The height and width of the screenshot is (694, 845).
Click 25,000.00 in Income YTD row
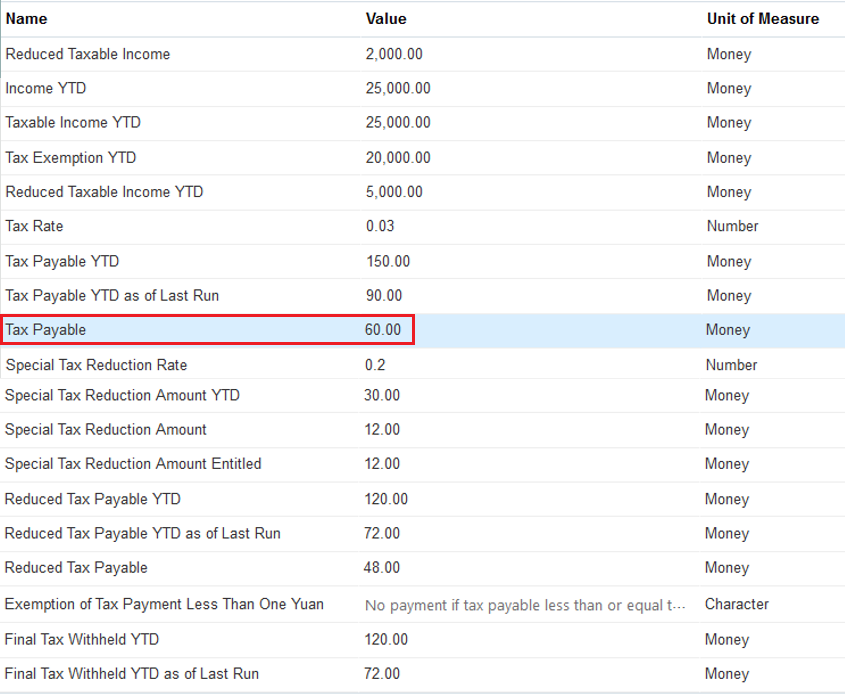(398, 88)
